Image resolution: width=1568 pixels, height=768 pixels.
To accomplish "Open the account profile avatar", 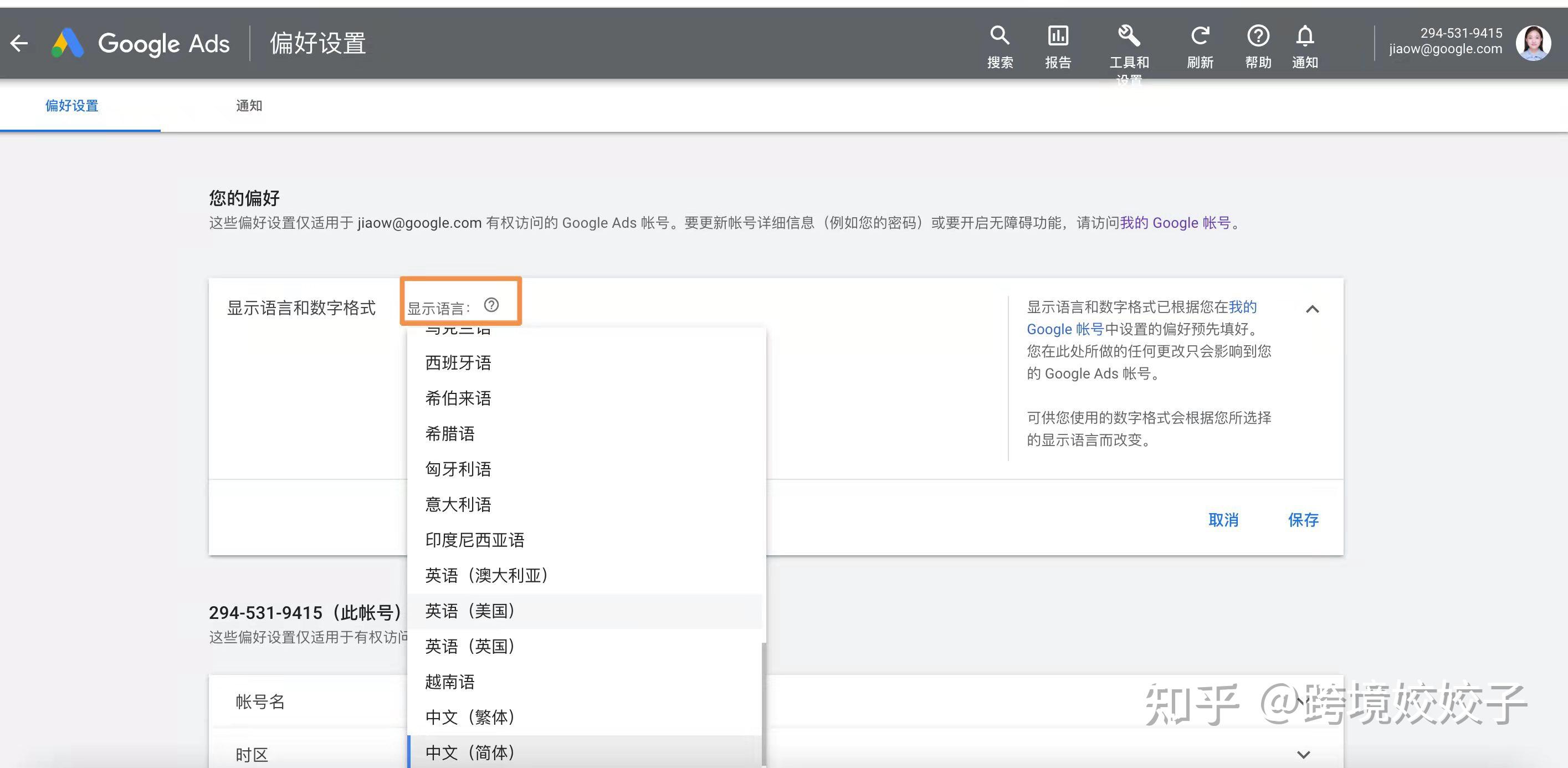I will 1533,43.
